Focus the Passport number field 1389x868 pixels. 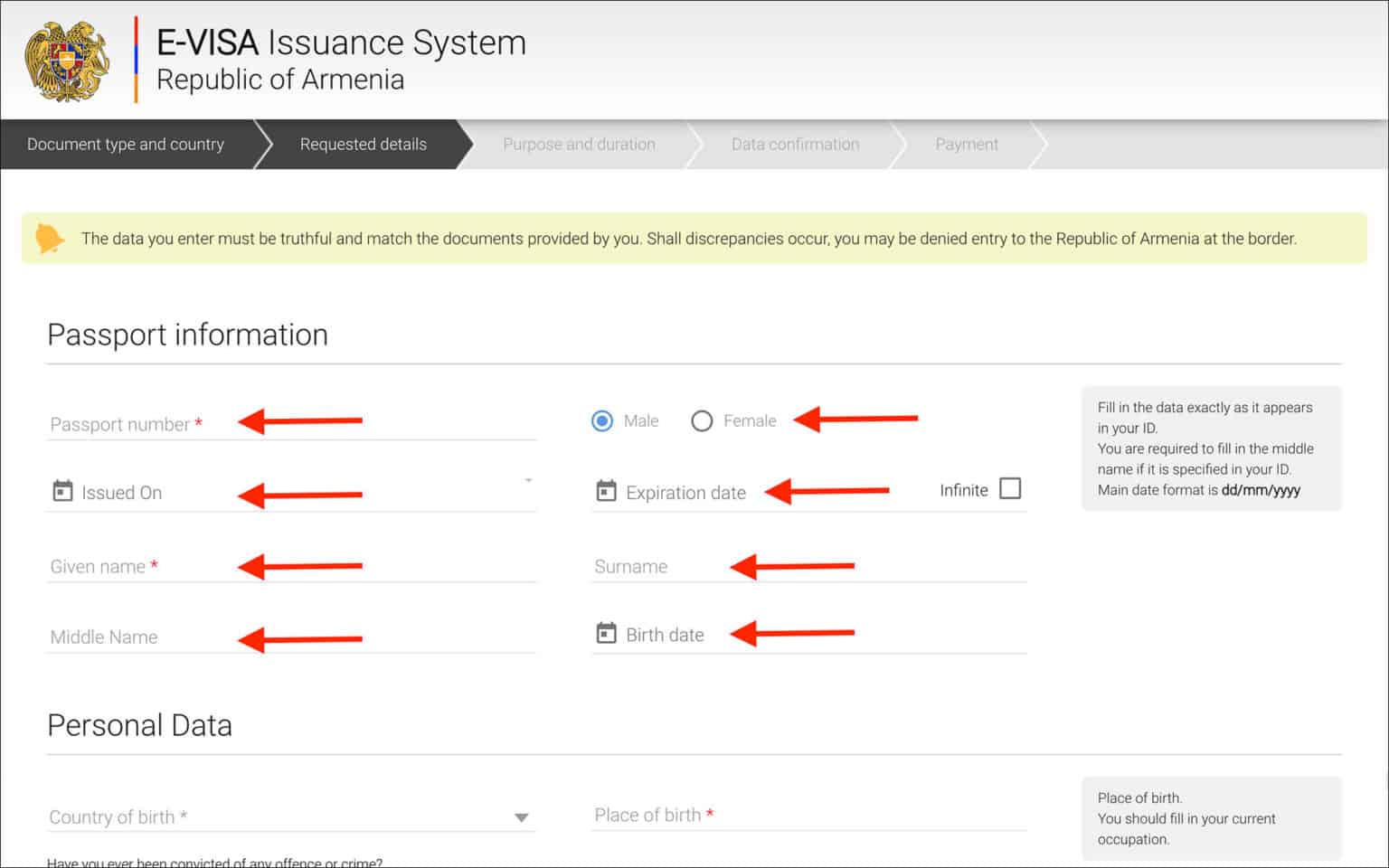(x=289, y=424)
